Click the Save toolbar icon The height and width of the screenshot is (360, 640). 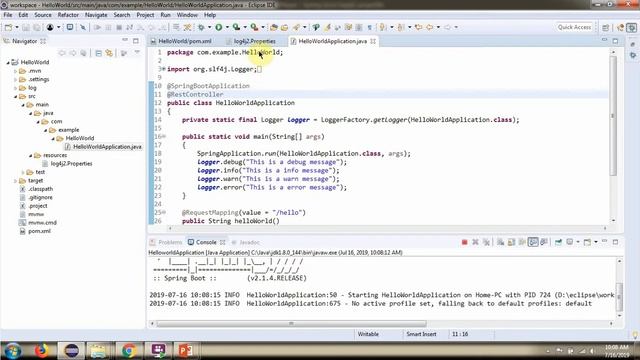26,27
